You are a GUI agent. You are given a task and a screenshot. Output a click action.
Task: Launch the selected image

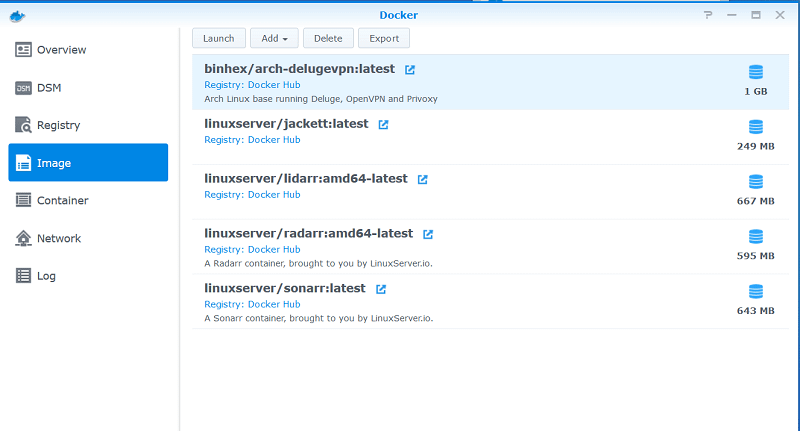coord(219,38)
